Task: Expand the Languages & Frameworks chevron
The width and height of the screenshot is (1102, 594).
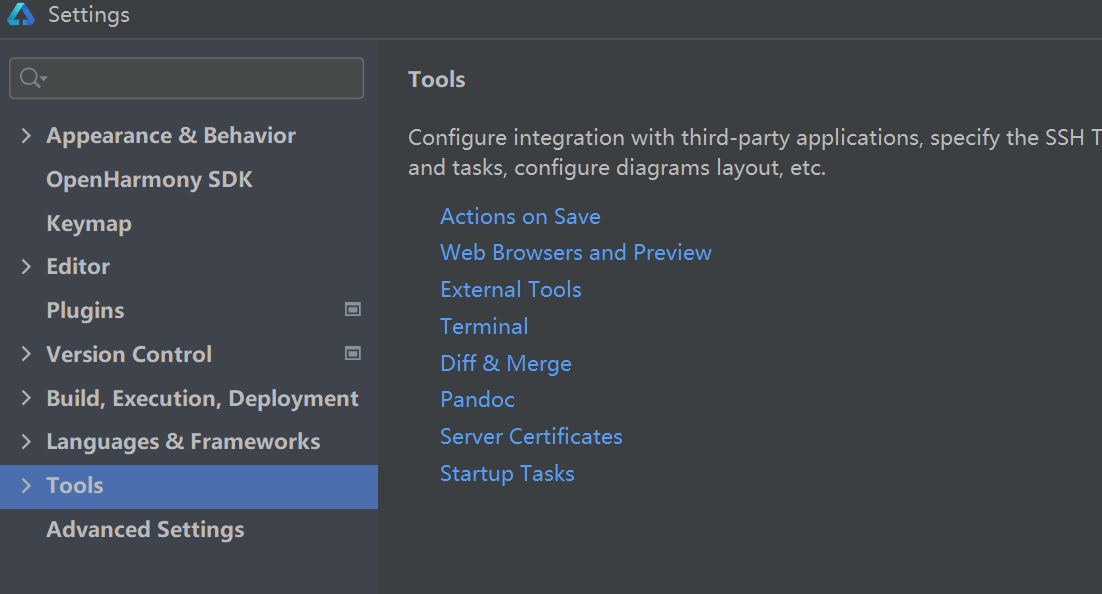Action: (x=26, y=441)
